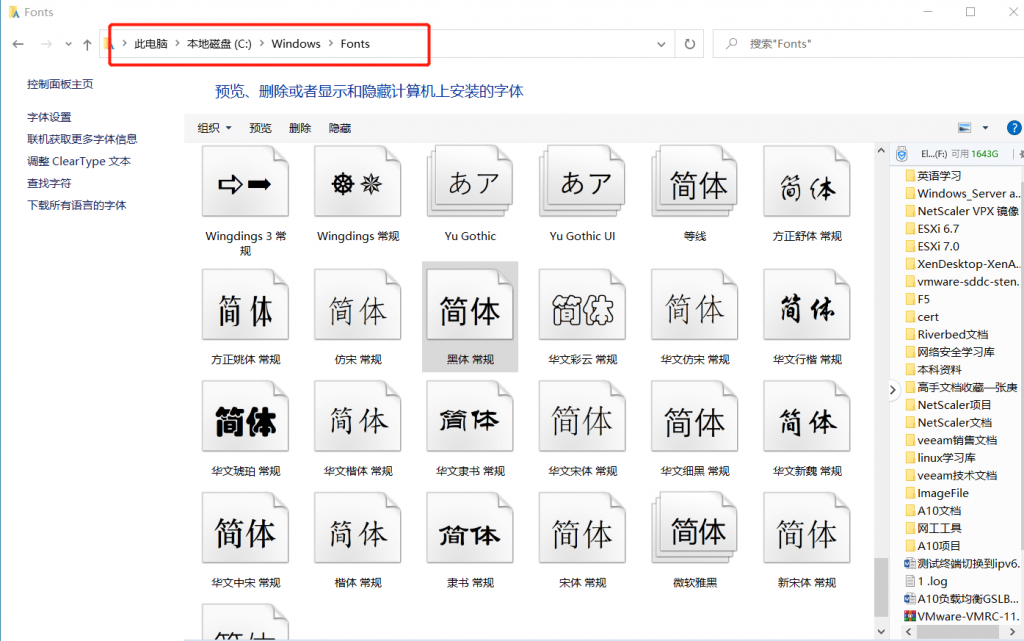The image size is (1024, 641).
Task: Select the 黑体 常规 font icon
Action: pos(470,305)
